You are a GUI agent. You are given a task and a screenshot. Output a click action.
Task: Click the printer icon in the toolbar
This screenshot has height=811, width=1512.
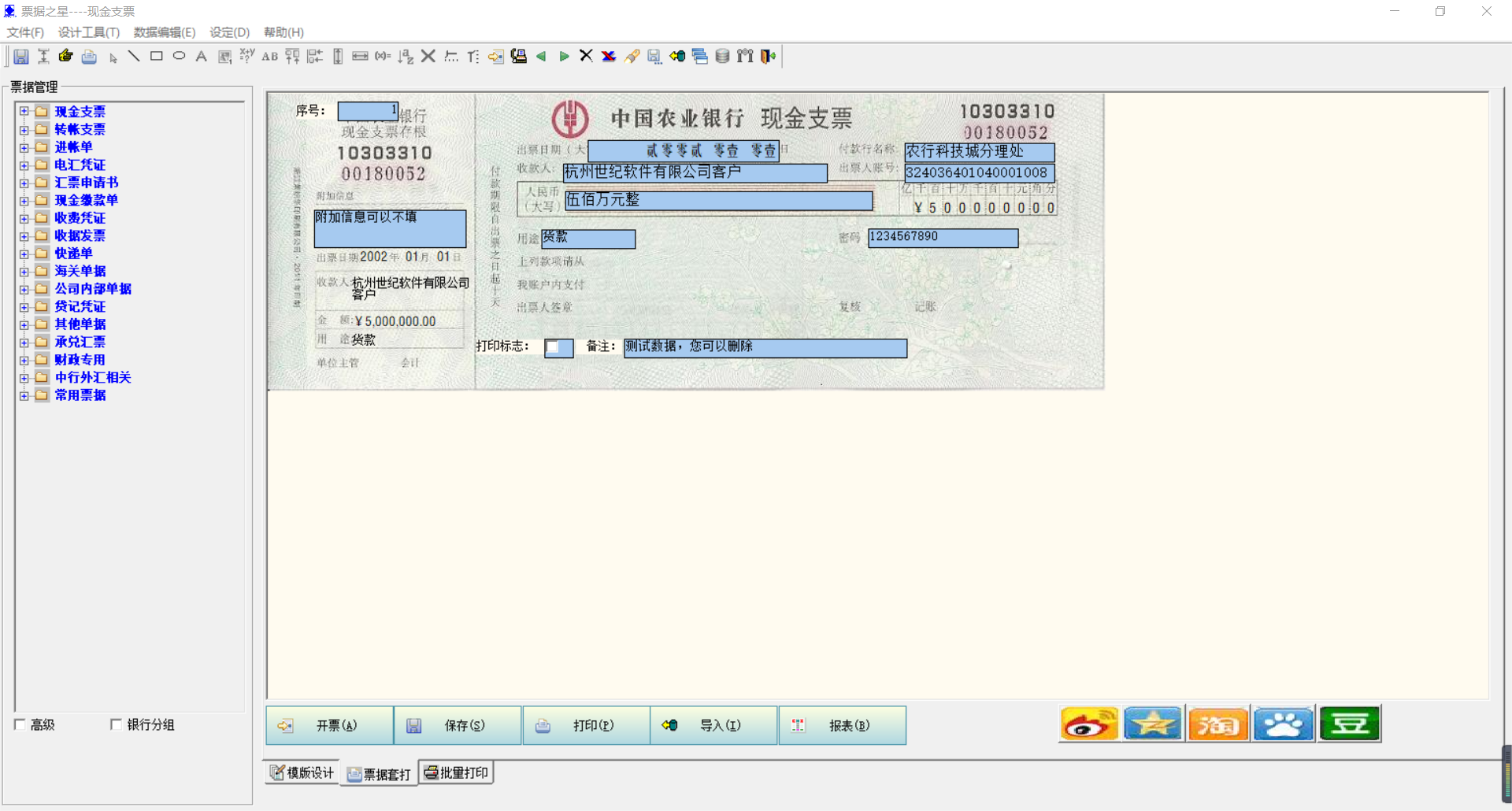(89, 57)
